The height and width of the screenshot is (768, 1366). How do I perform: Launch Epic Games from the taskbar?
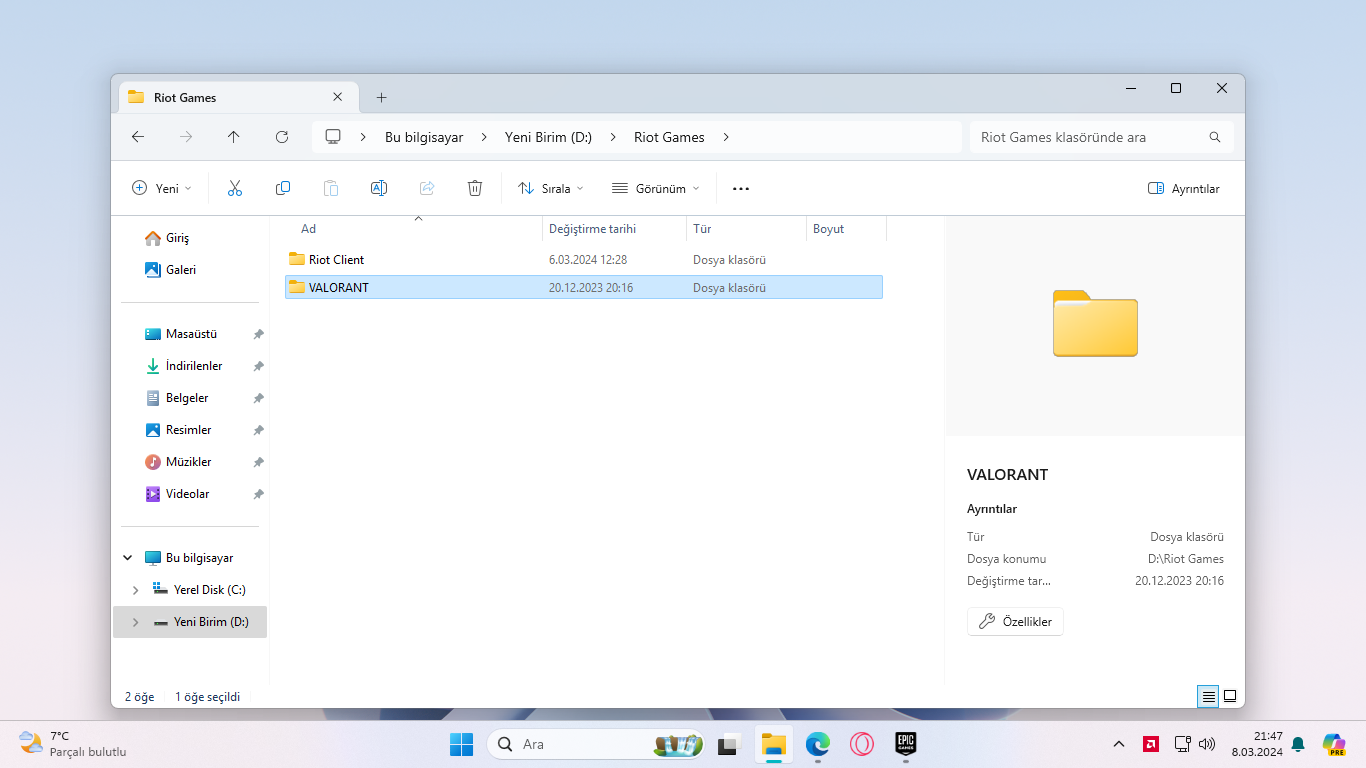[x=906, y=744]
